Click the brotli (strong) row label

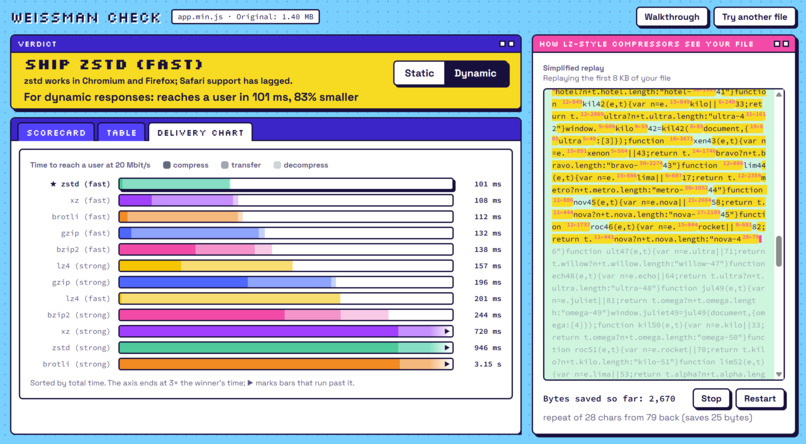tap(77, 364)
